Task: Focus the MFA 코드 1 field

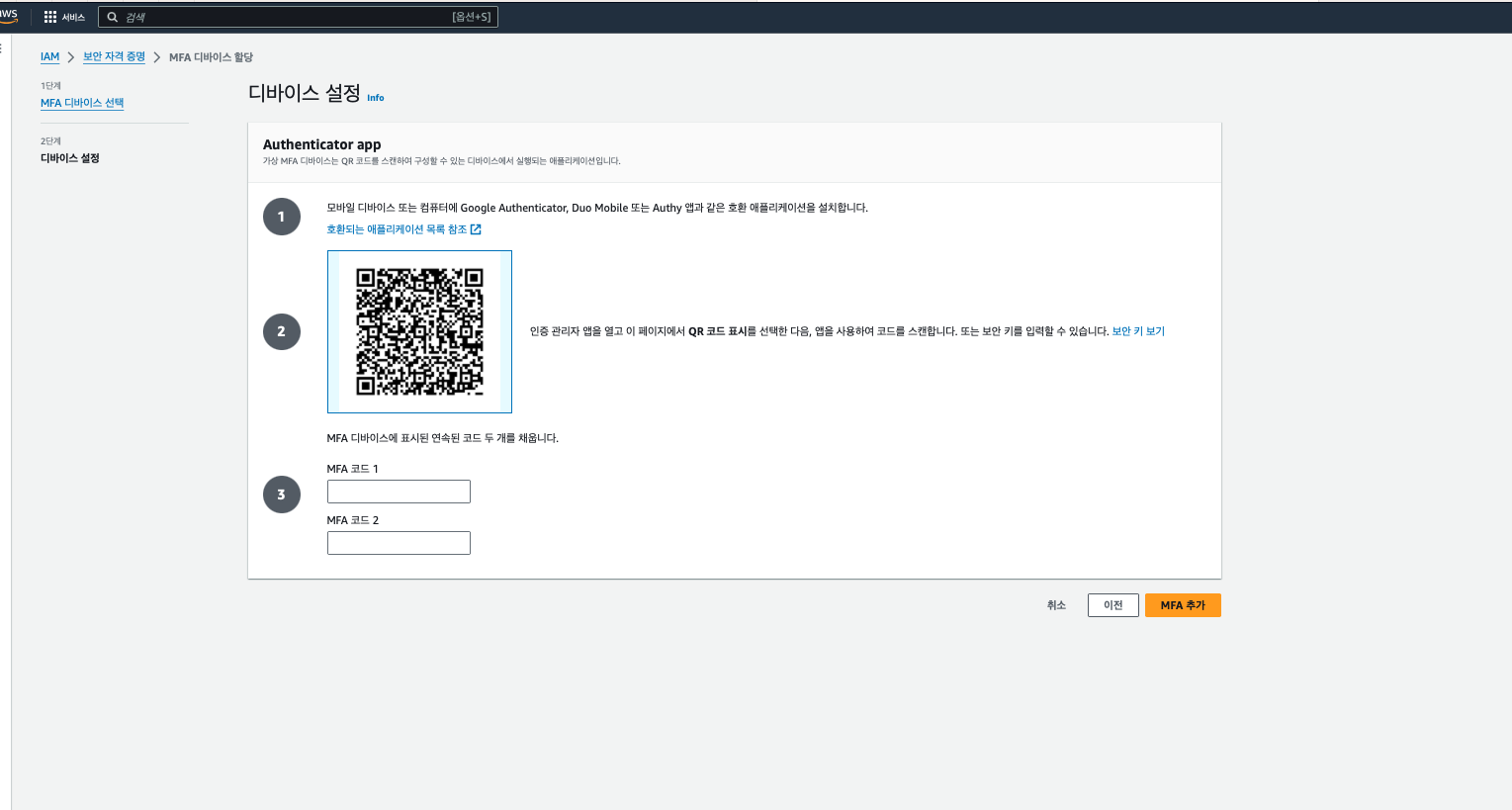Action: (399, 492)
